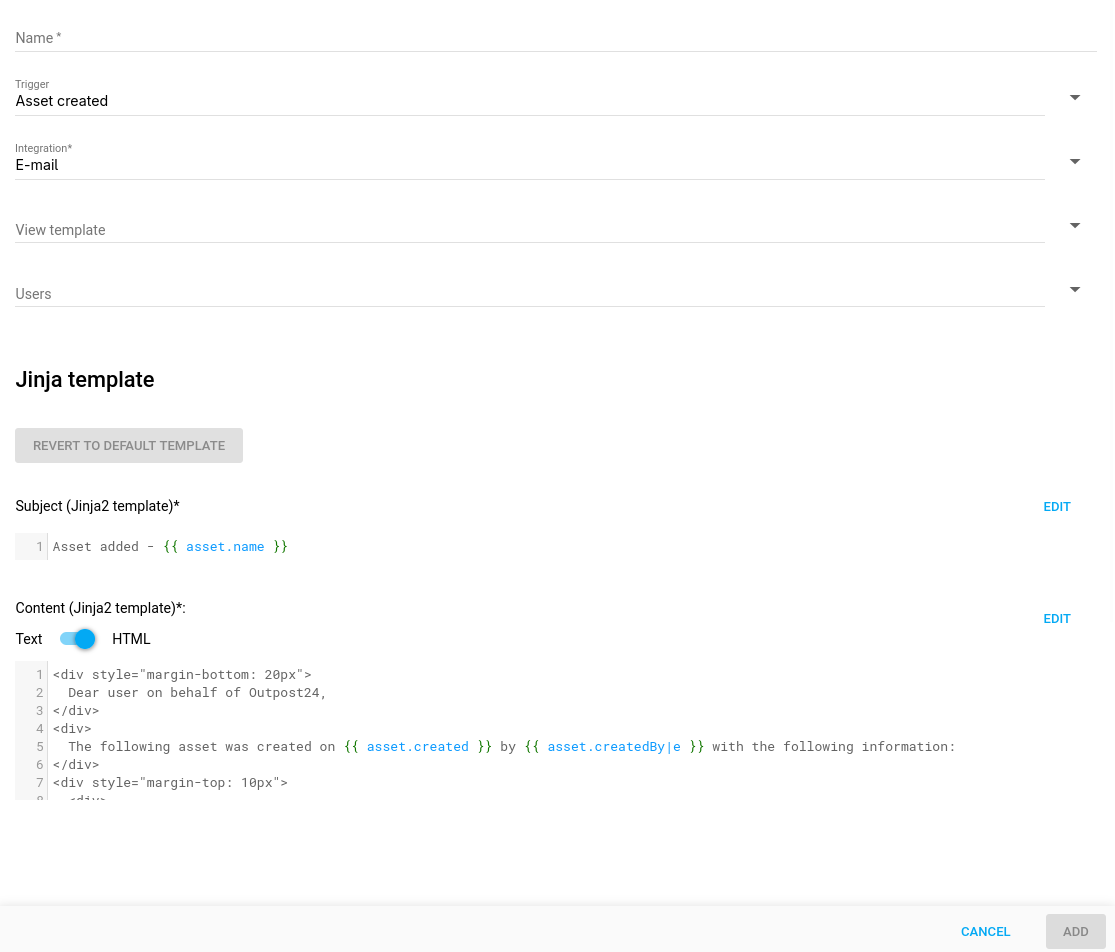Viewport: 1115px width, 952px height.
Task: Click the Users dropdown arrow
Action: pyautogui.click(x=1074, y=289)
